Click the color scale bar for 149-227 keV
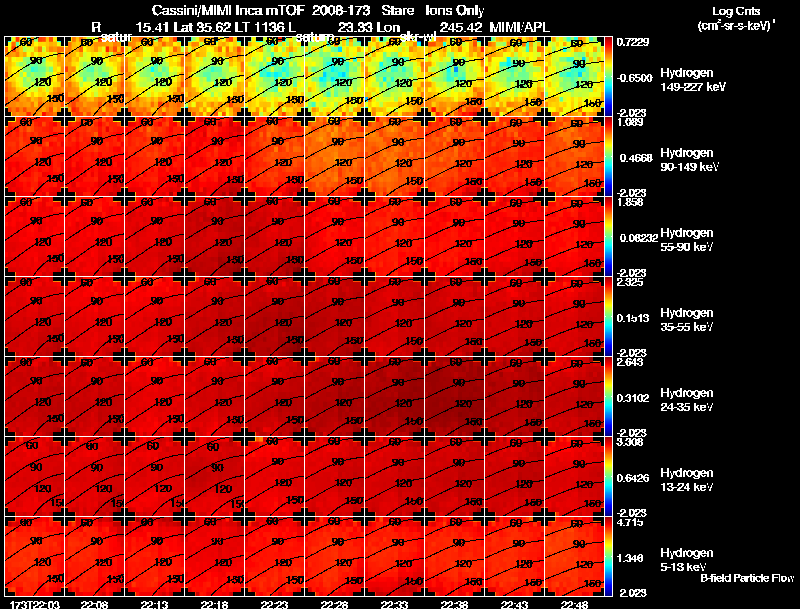 [608, 76]
